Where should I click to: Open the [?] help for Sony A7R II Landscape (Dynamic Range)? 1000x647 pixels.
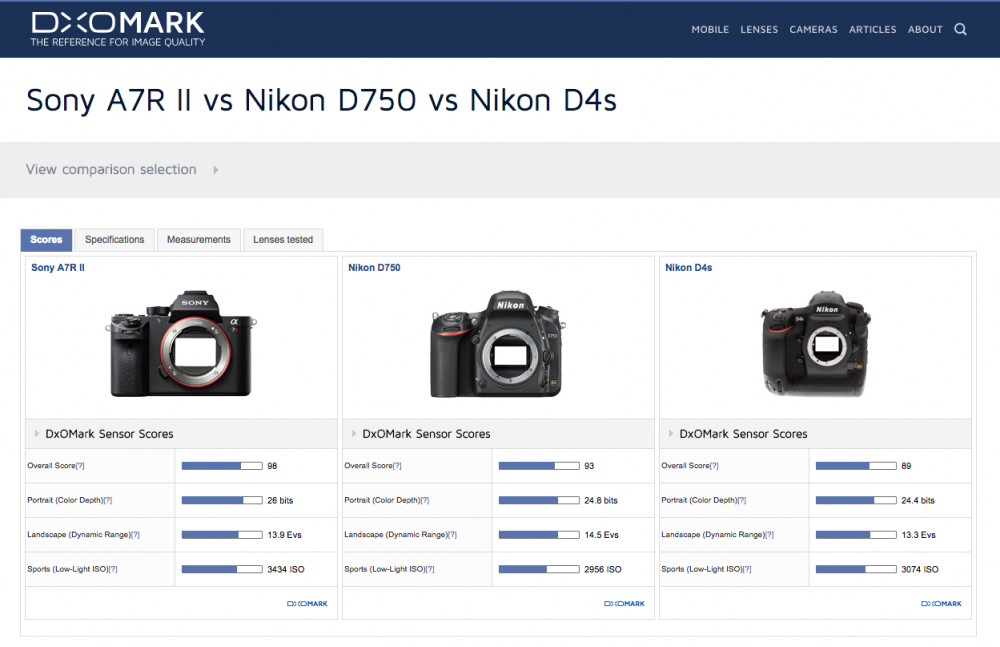tap(135, 535)
